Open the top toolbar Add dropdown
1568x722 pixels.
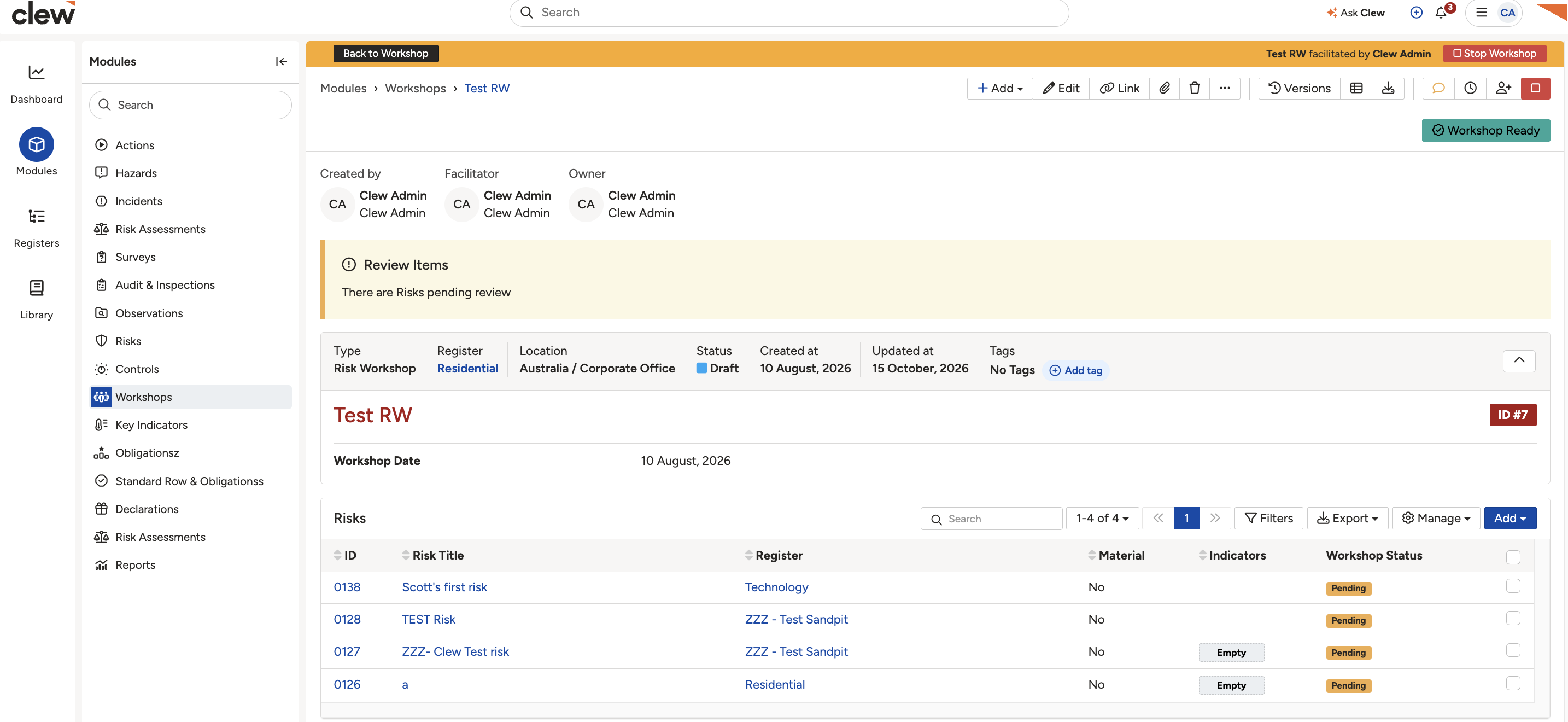point(999,88)
